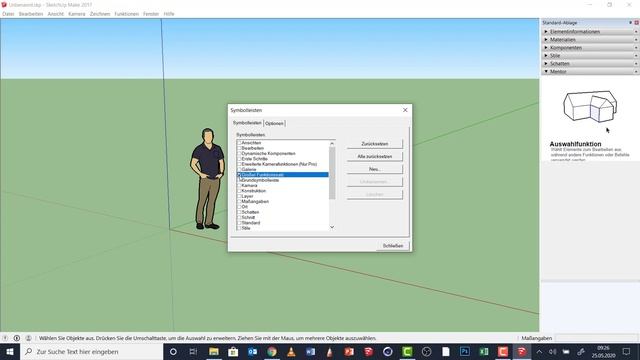640x360 pixels.
Task: Open the Ansicht menu
Action: [x=56, y=14]
